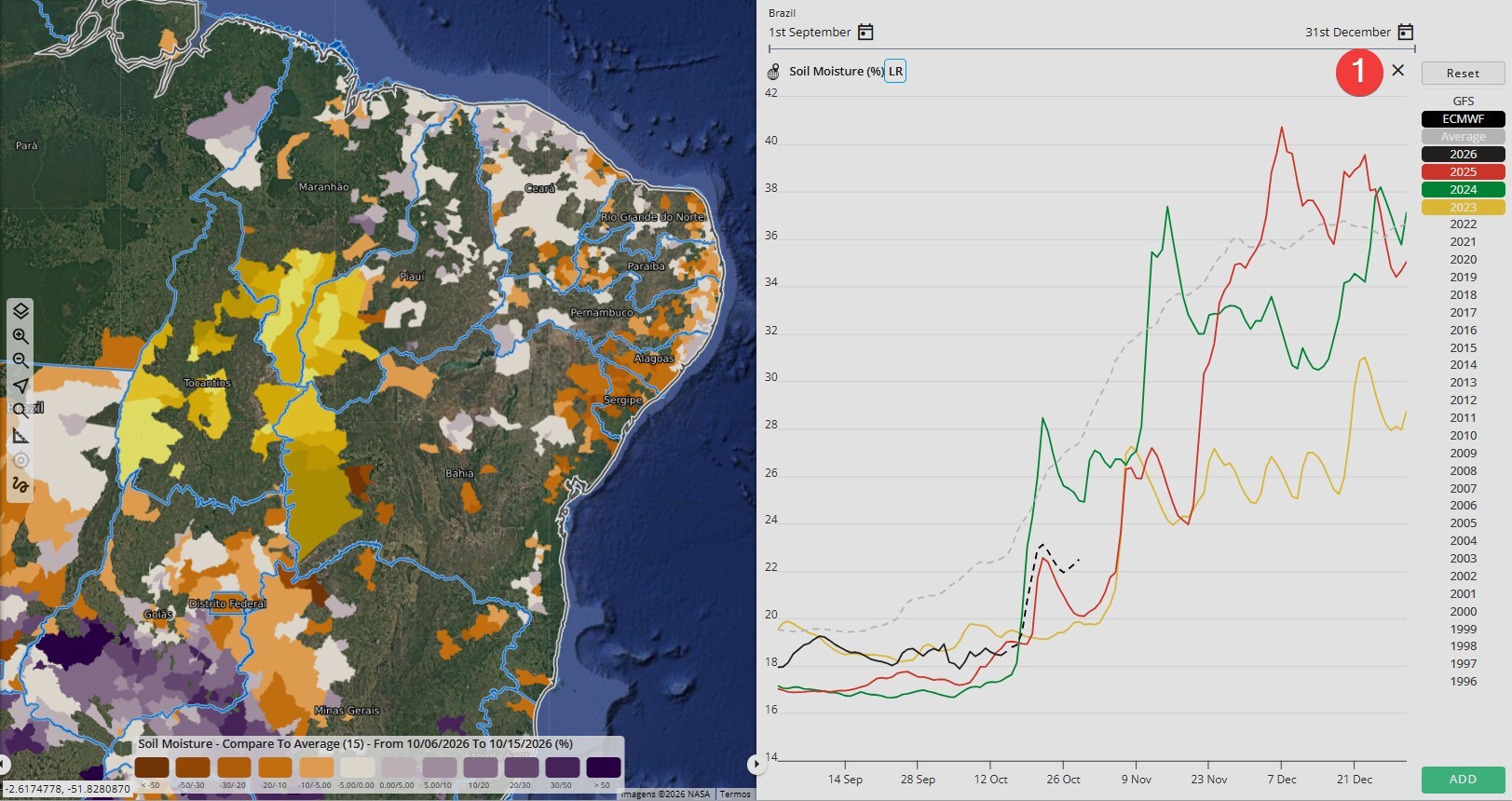Click the Maranhão state label on map
This screenshot has height=801, width=1512.
(323, 187)
